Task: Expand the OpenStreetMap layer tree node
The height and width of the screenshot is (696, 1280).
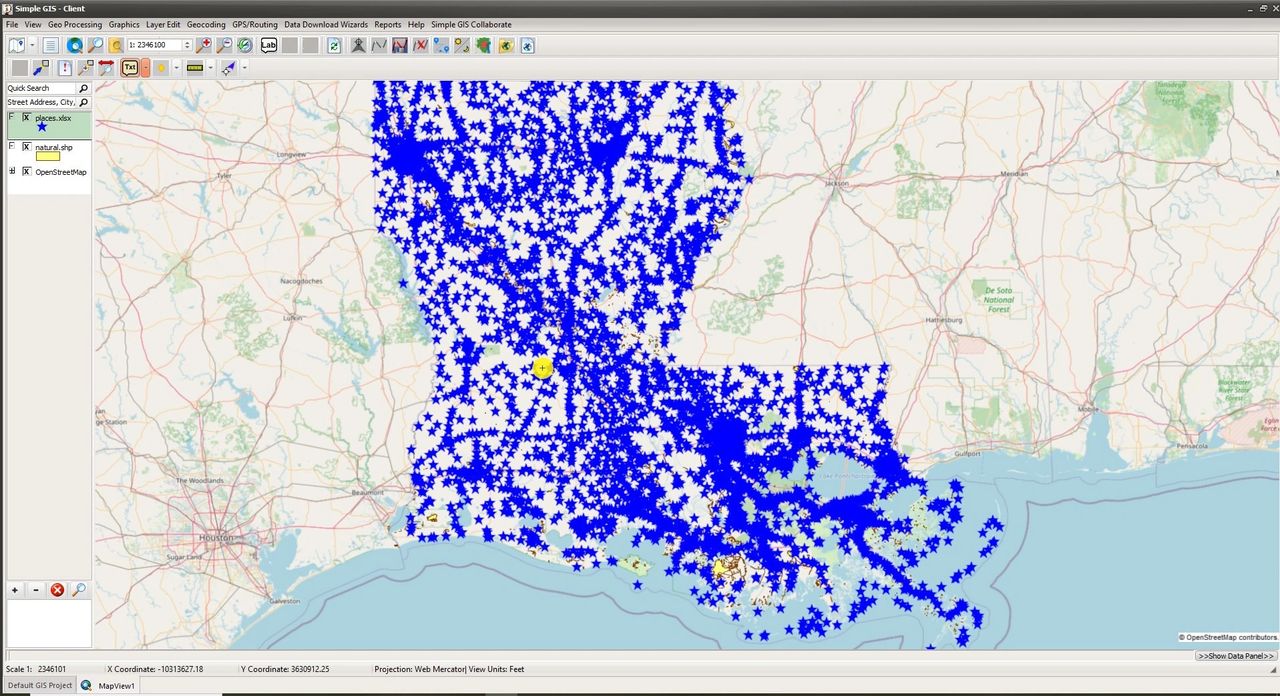Action: [12, 172]
